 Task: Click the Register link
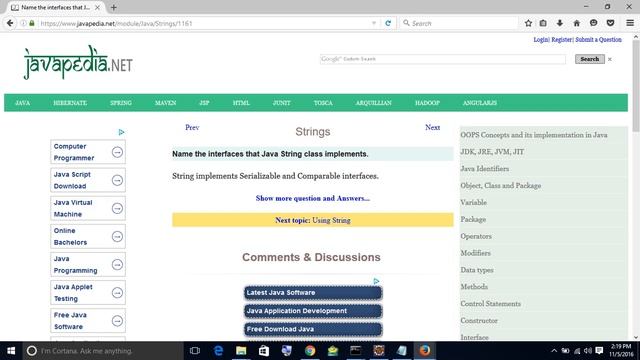tap(562, 40)
